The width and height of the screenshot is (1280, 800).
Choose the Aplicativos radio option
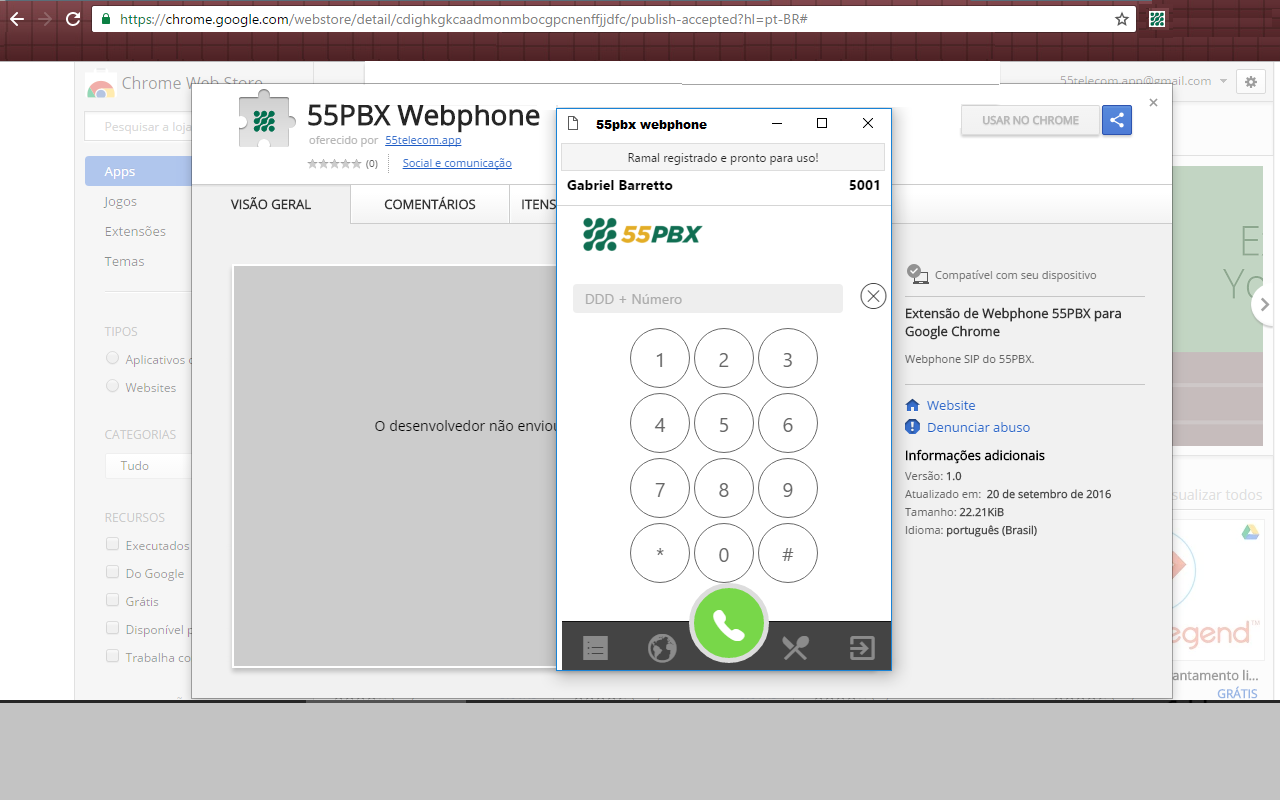(x=112, y=358)
